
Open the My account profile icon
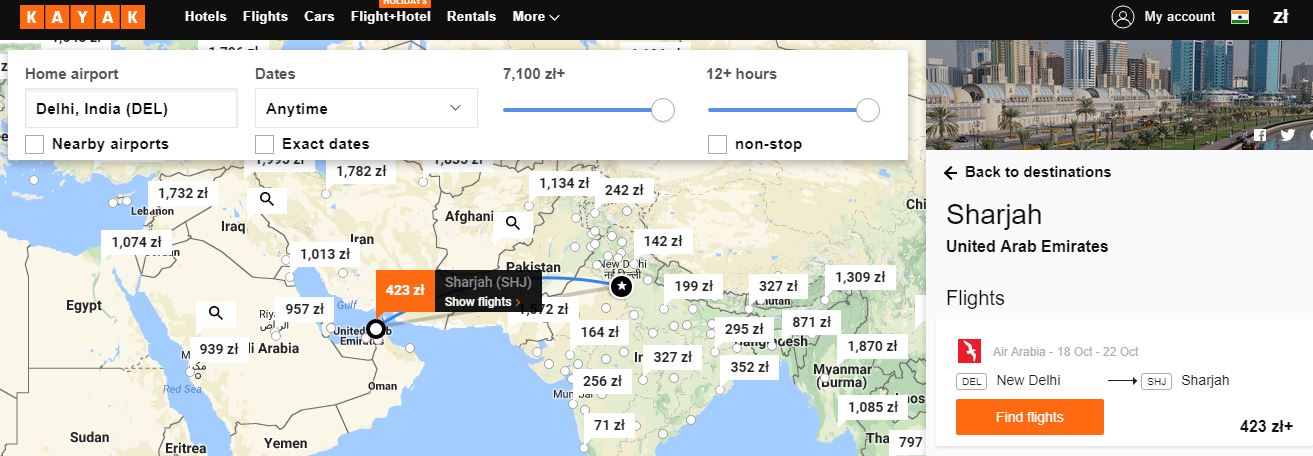coord(1123,17)
